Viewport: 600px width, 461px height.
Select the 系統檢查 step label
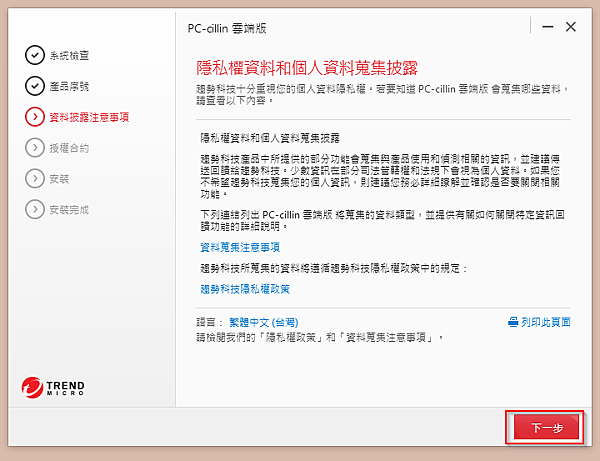tap(69, 55)
